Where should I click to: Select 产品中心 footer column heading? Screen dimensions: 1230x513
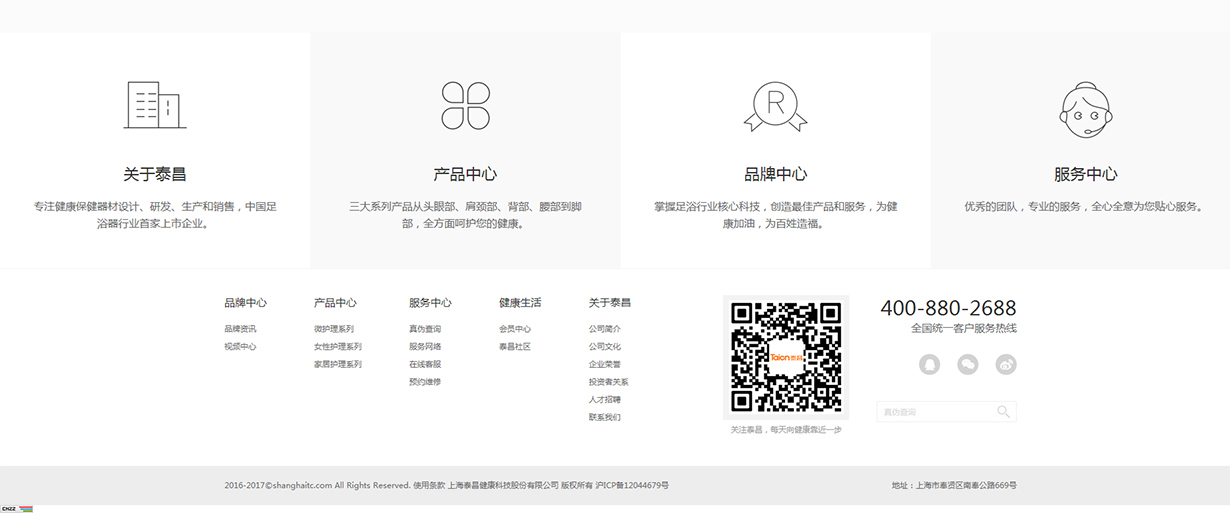[x=335, y=302]
